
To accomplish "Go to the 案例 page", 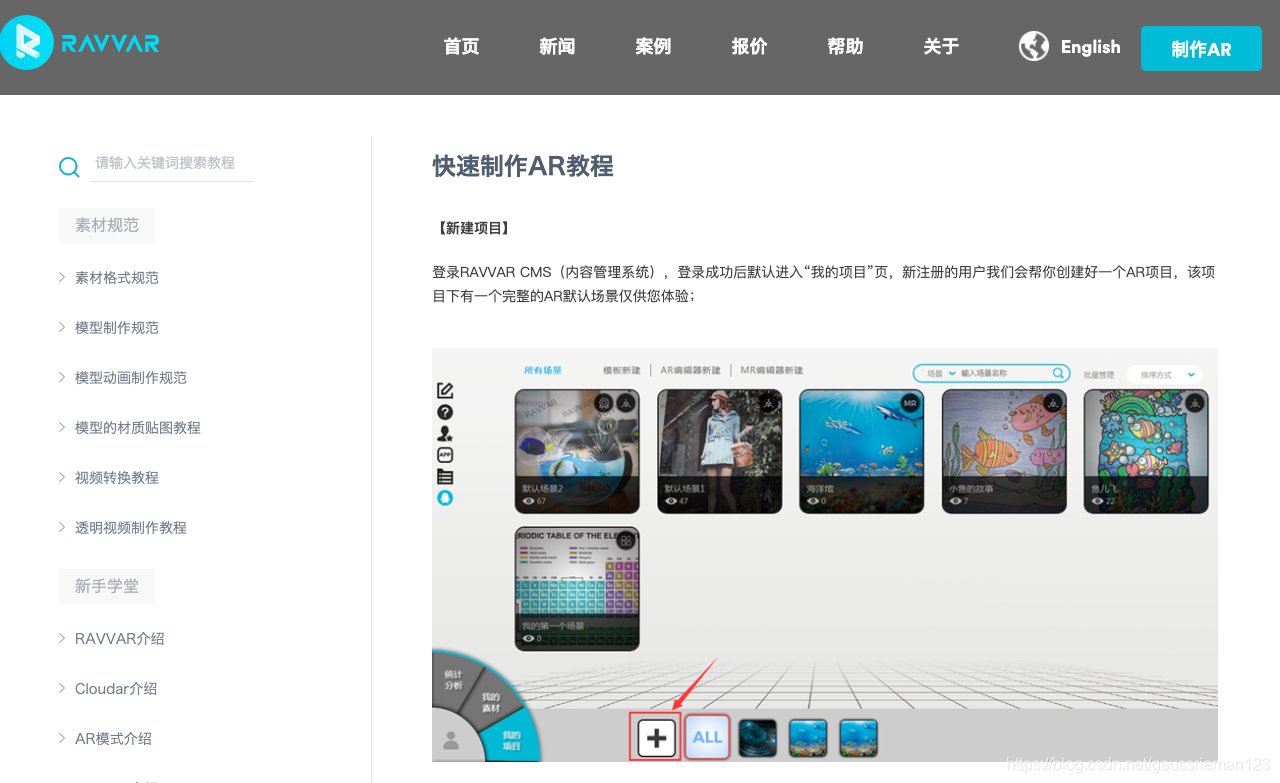I will coord(653,47).
